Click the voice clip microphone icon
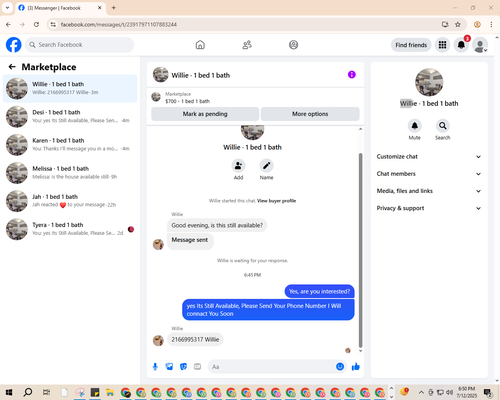Image resolution: width=500 pixels, height=400 pixels. [155, 367]
